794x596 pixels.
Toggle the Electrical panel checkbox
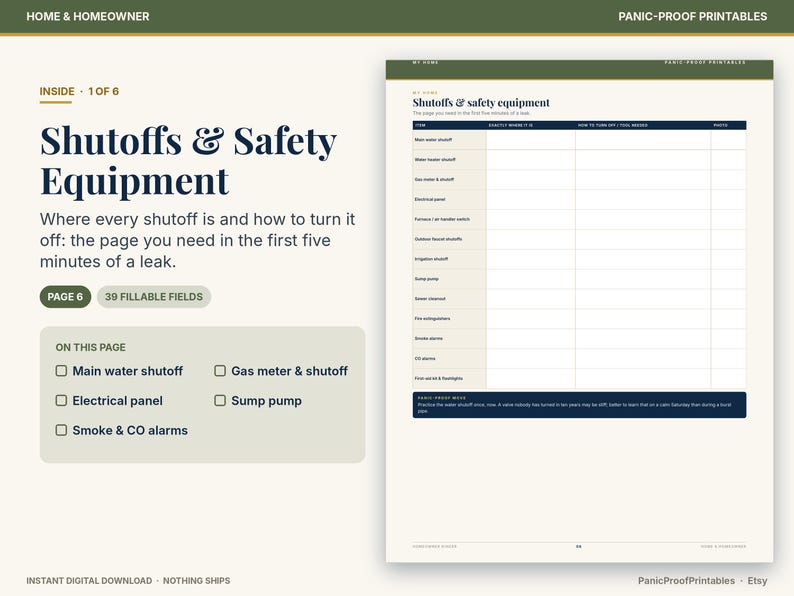61,401
